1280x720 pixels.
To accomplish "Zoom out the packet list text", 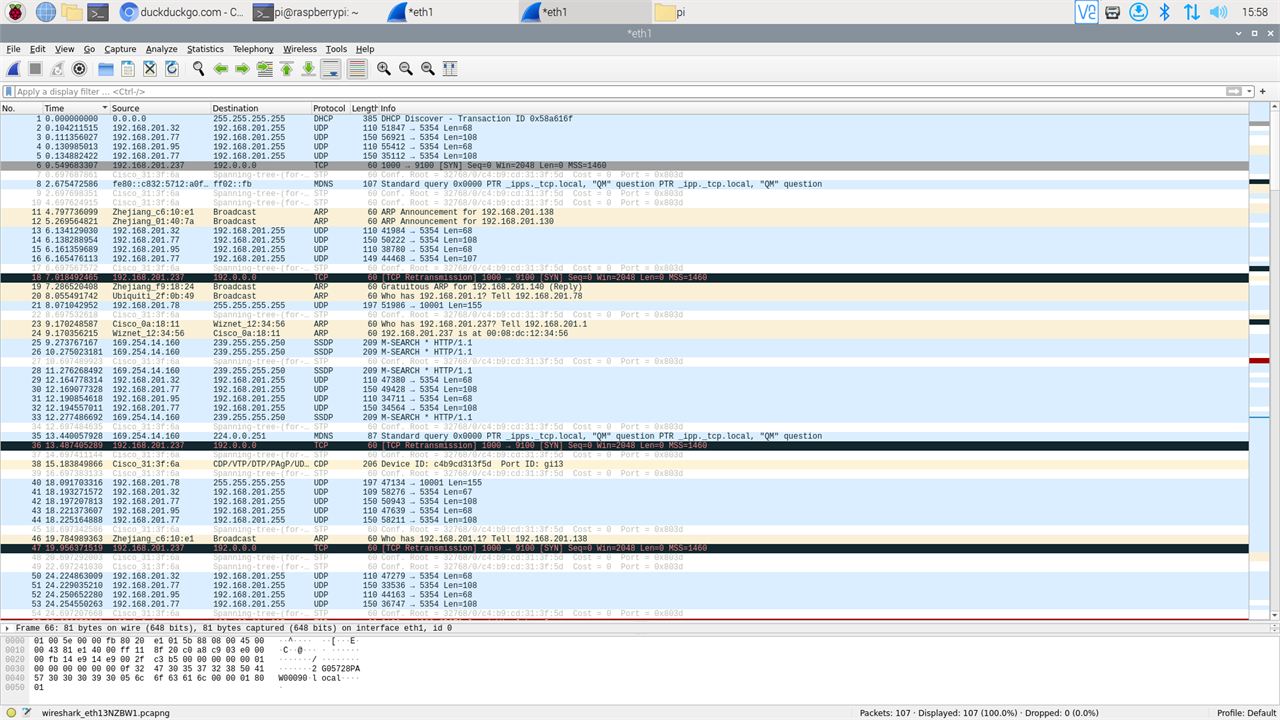I will tap(405, 69).
